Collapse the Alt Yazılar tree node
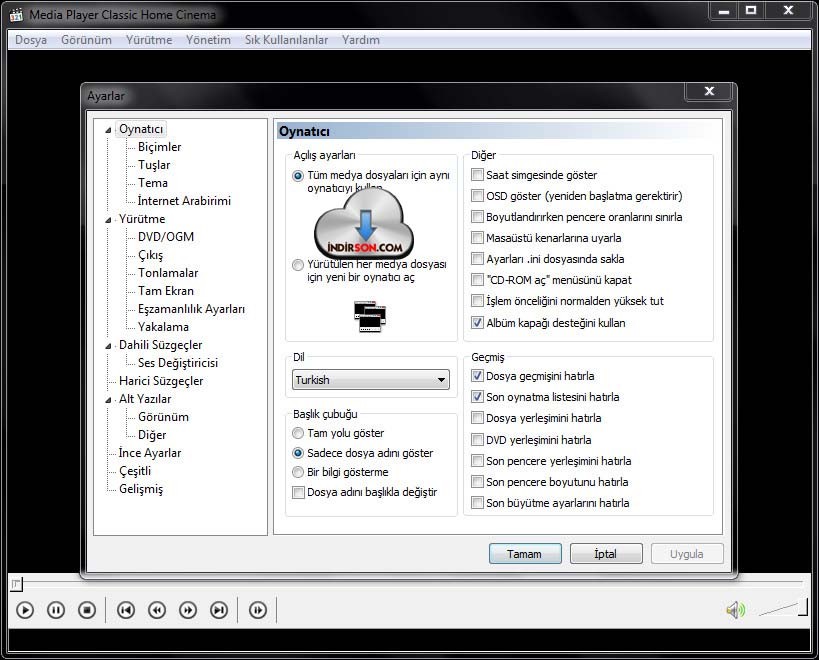The width and height of the screenshot is (819, 660). click(x=108, y=400)
